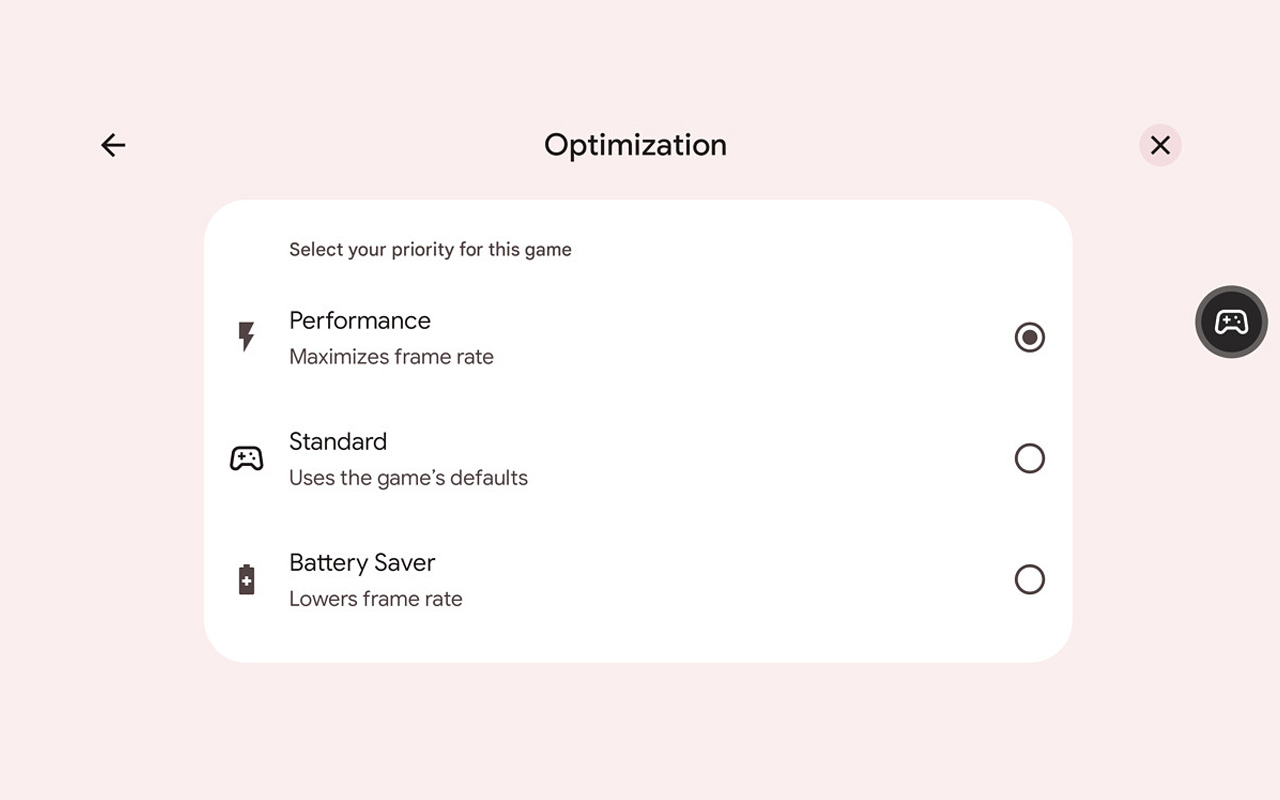Click the 'Lowers frame rate' description
Screen dimensions: 1280x800
coord(376,599)
